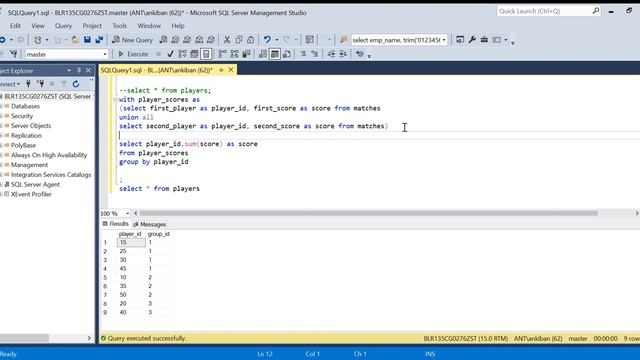The width and height of the screenshot is (640, 360).
Task: Click the Find in Files icon
Action: [344, 40]
